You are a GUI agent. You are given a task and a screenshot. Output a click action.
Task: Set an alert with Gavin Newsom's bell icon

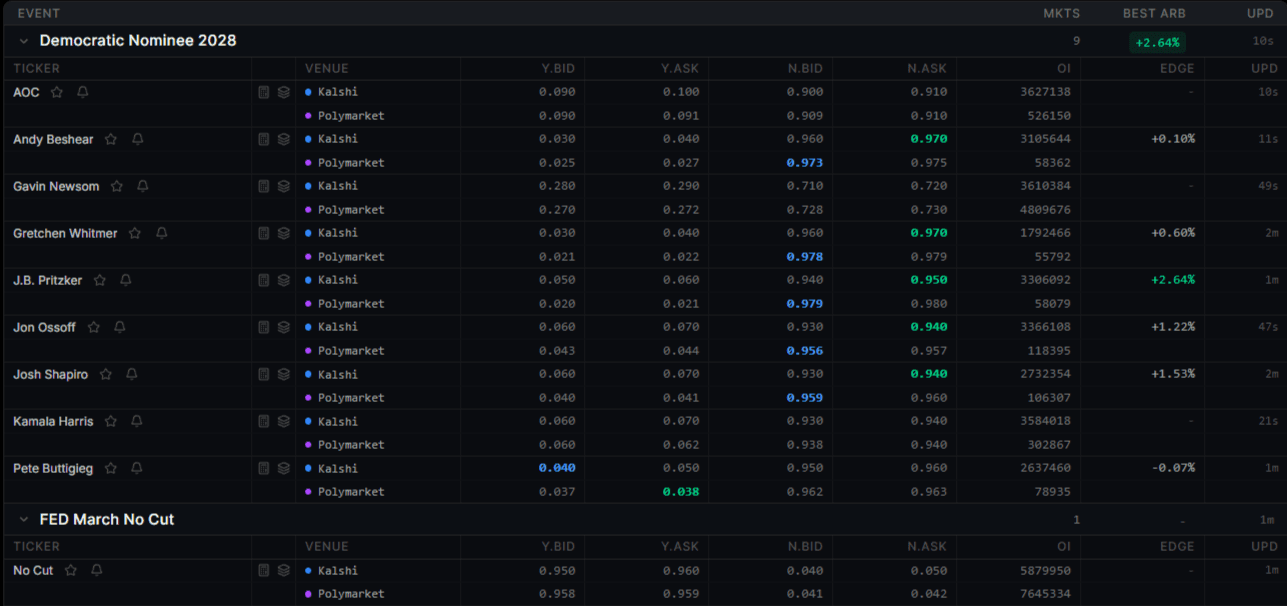[143, 186]
